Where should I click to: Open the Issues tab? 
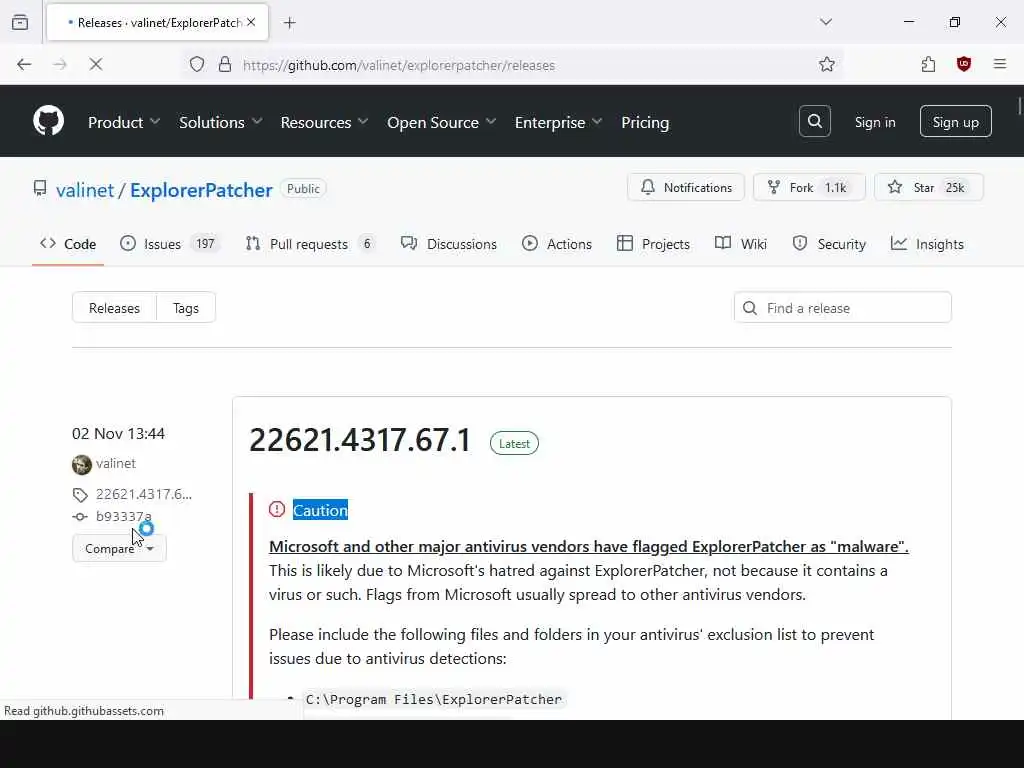tap(170, 244)
